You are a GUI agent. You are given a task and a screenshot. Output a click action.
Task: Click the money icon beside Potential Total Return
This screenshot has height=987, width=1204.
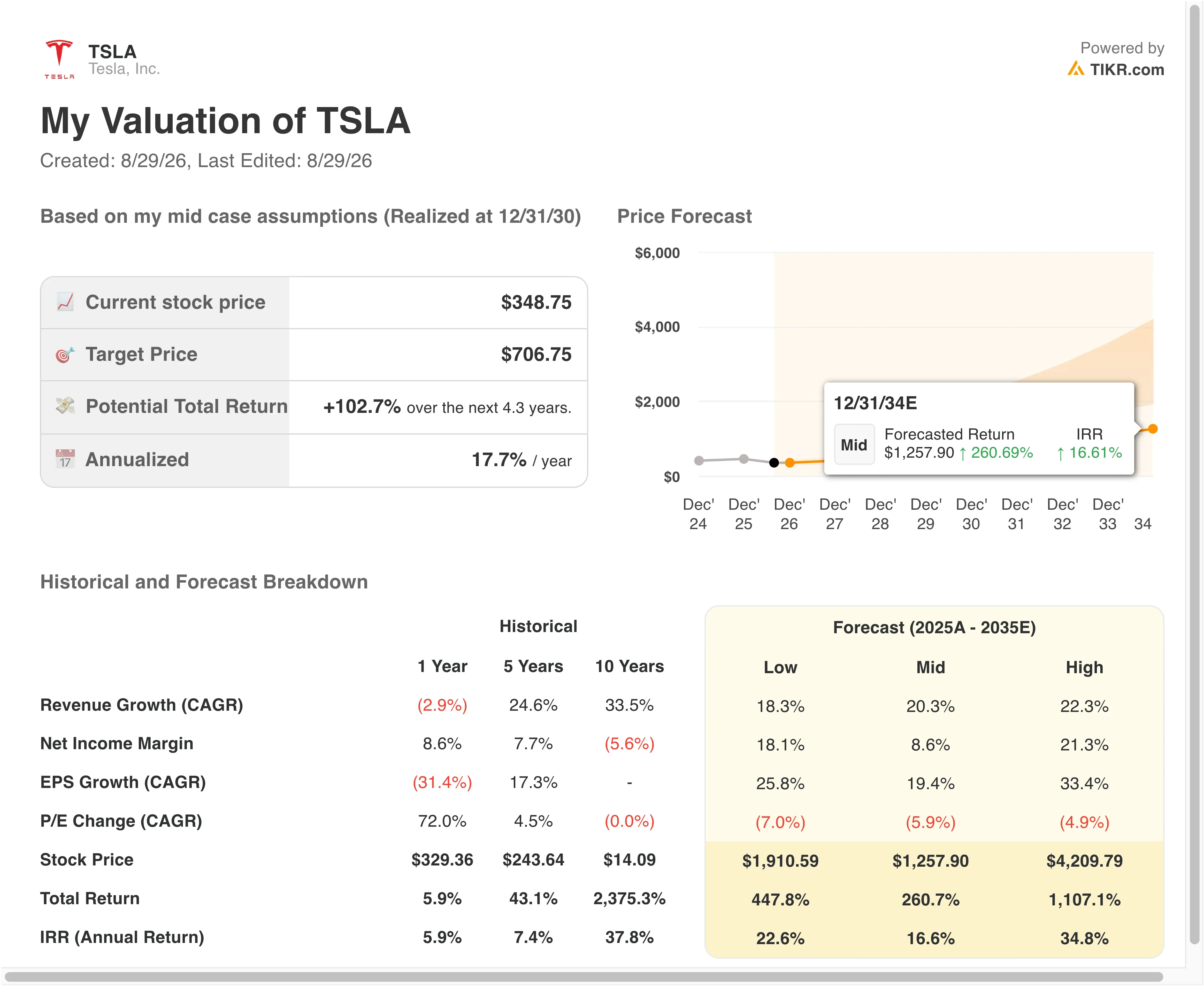[65, 406]
